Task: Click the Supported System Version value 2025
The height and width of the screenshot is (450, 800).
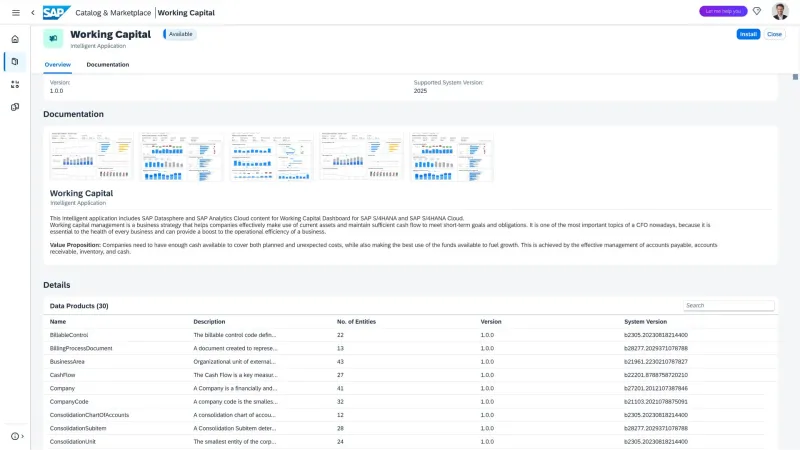Action: click(420, 91)
